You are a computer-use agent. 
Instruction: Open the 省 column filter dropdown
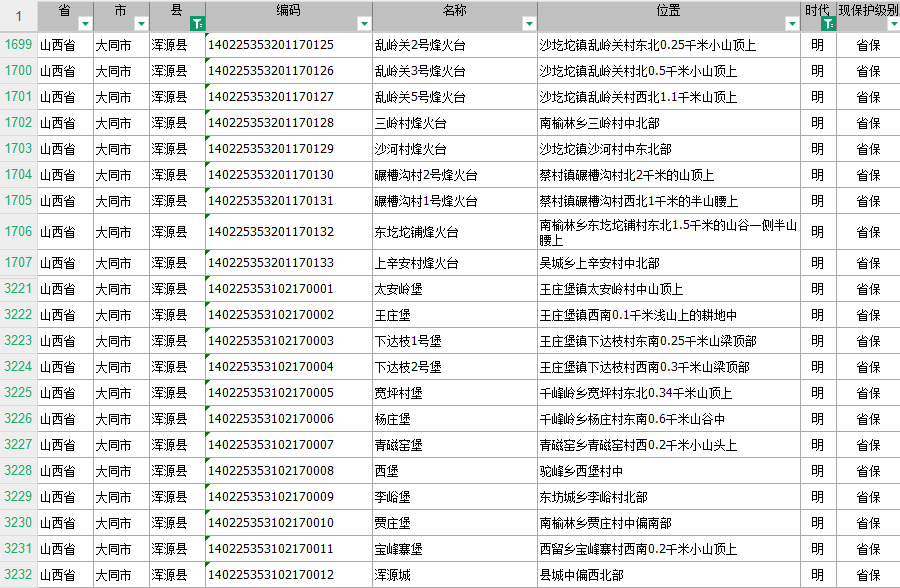click(x=86, y=24)
